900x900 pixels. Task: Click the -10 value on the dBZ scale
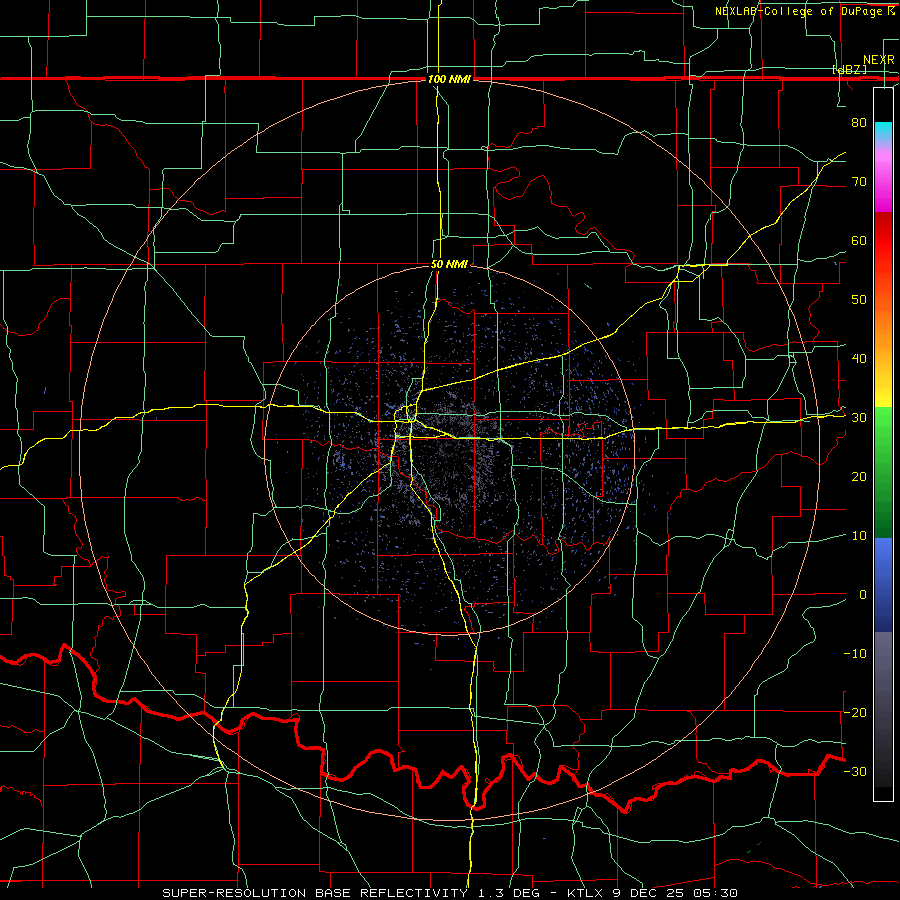pos(855,654)
